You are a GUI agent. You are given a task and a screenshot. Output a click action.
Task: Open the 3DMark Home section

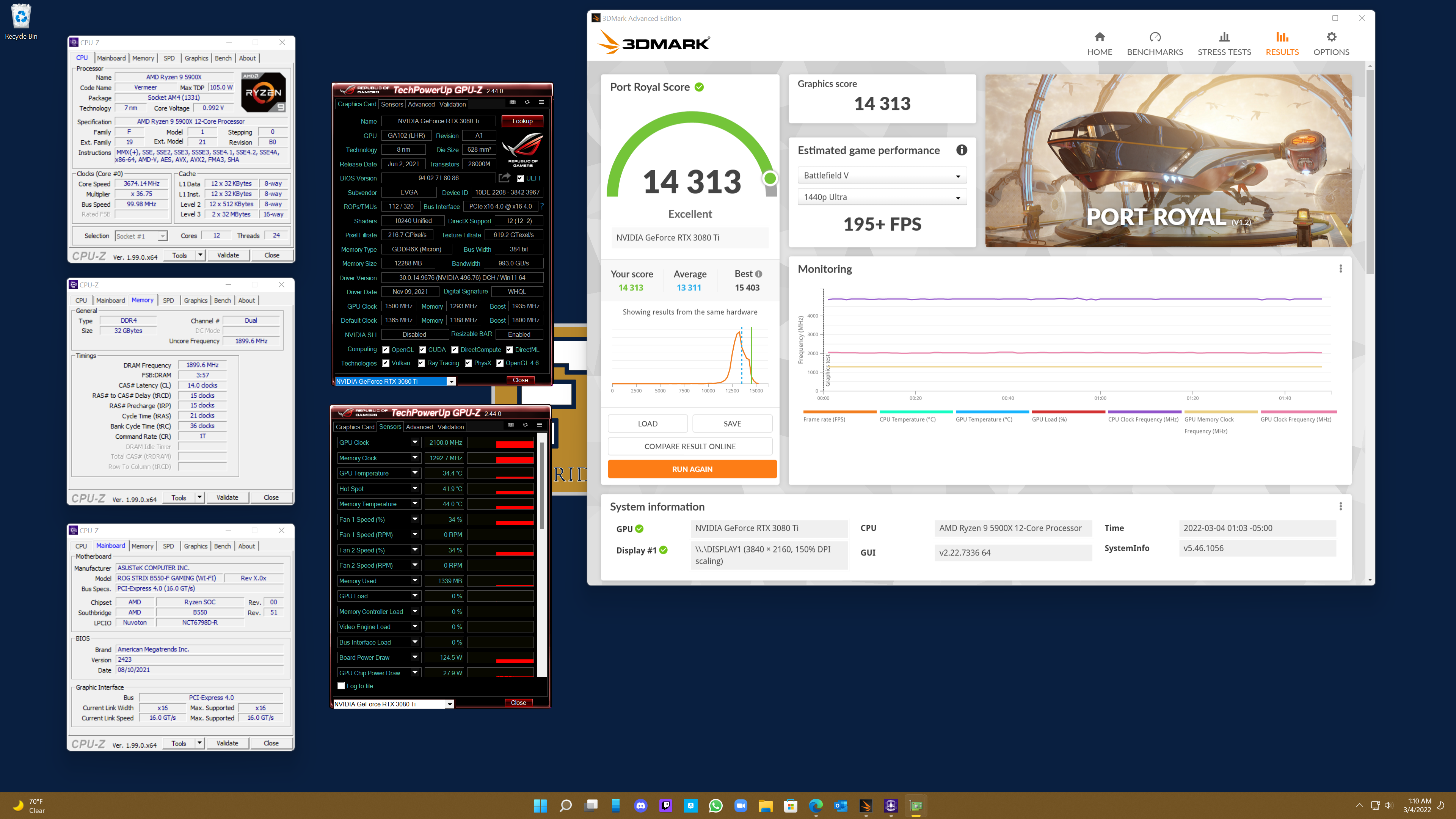(x=1099, y=44)
